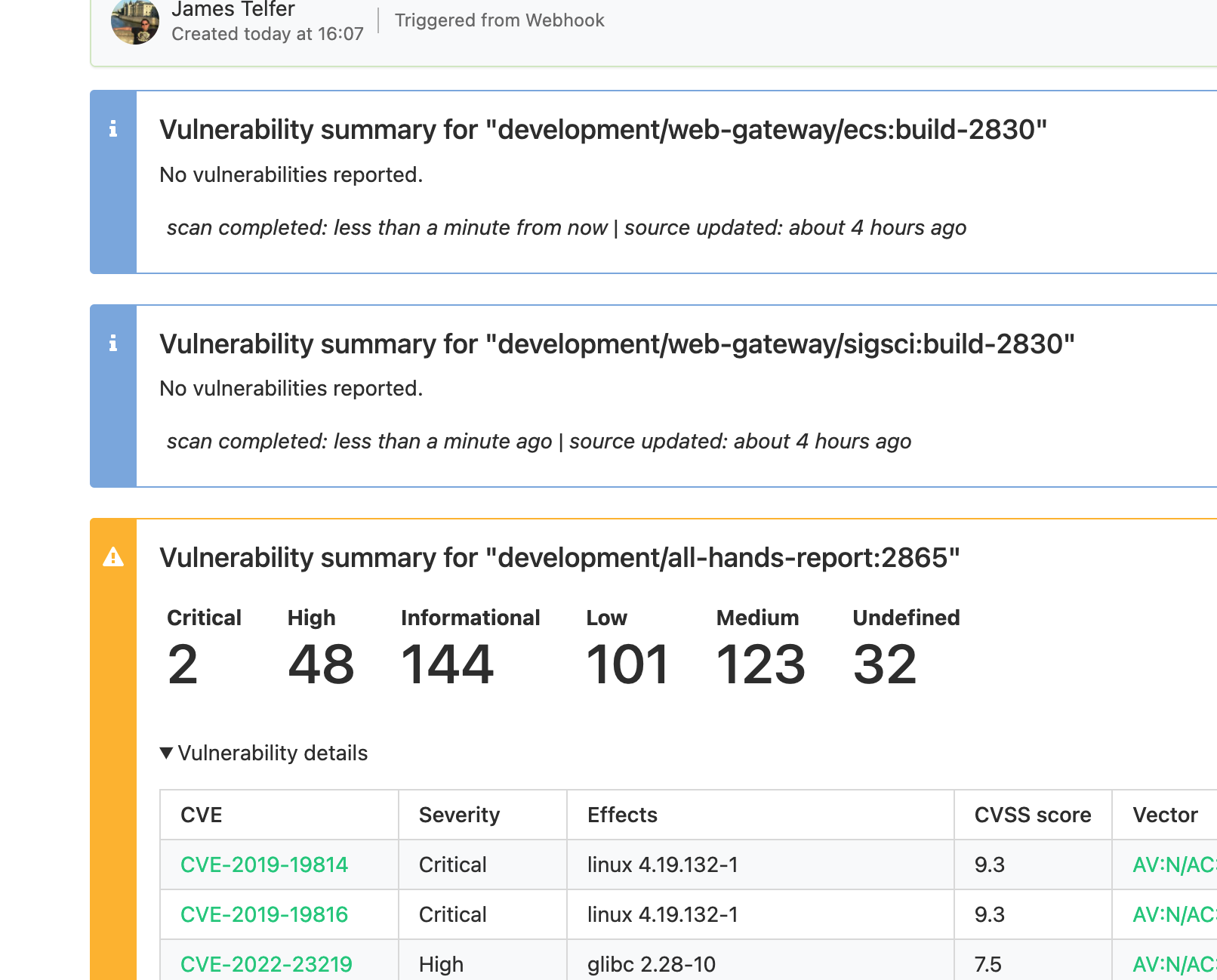Screen dimensions: 1217x980
Task: Click the James Telfer name
Action: tap(233, 9)
